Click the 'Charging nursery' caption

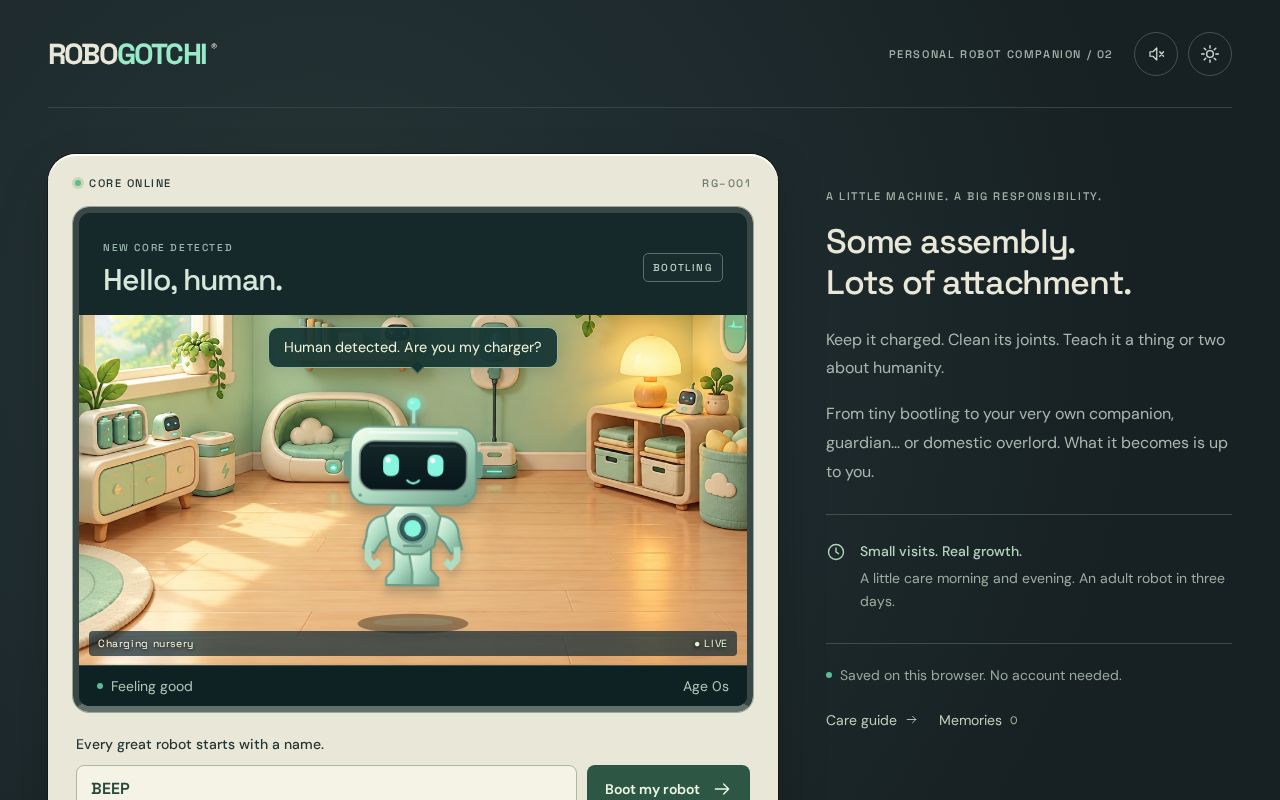pos(146,644)
